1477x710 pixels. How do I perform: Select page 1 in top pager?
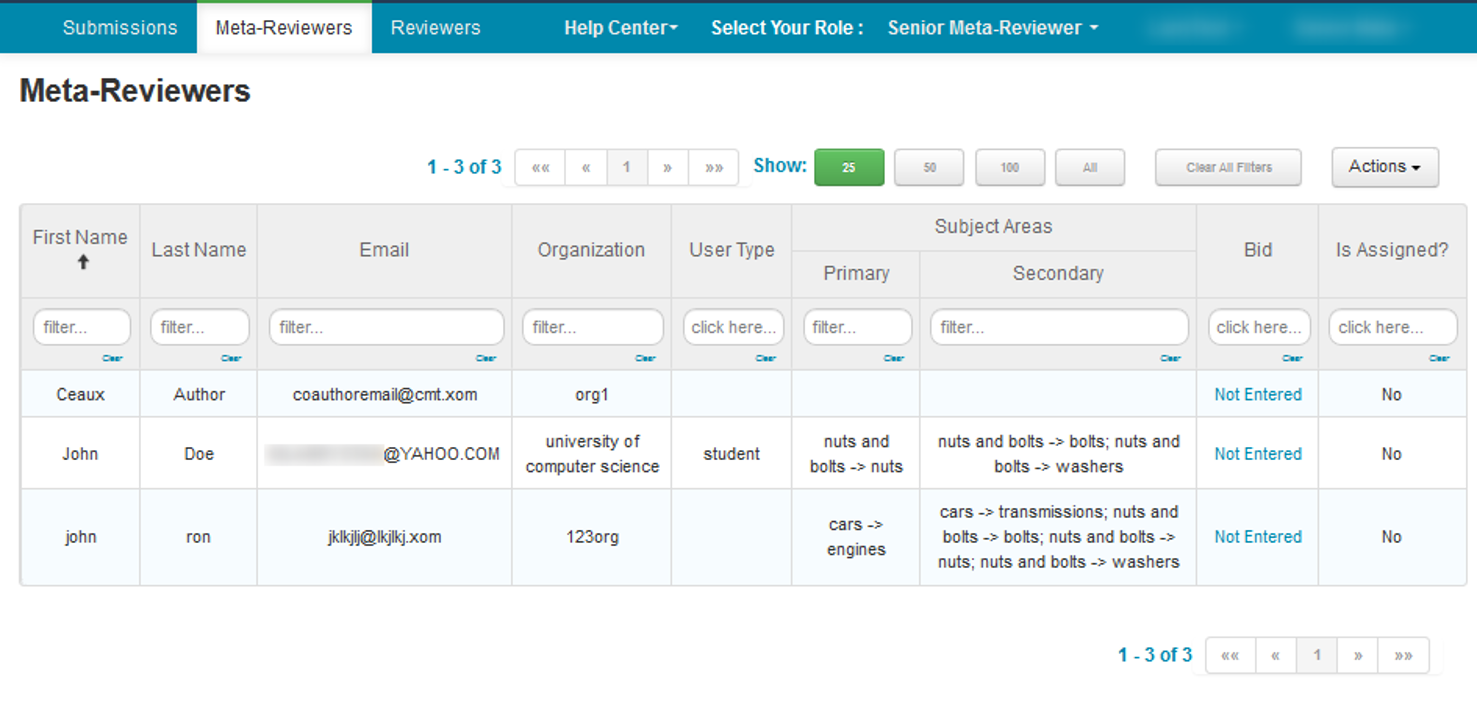627,168
